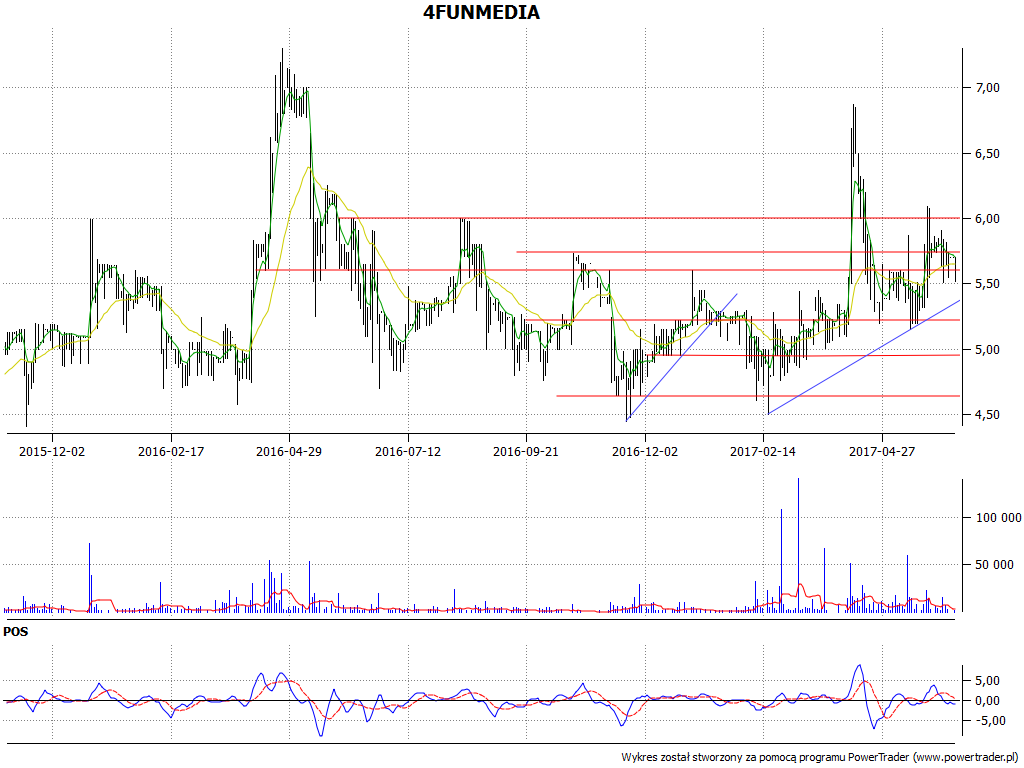1024x768 pixels.
Task: Select the 4FUNMEDIA chart title
Action: (x=481, y=12)
